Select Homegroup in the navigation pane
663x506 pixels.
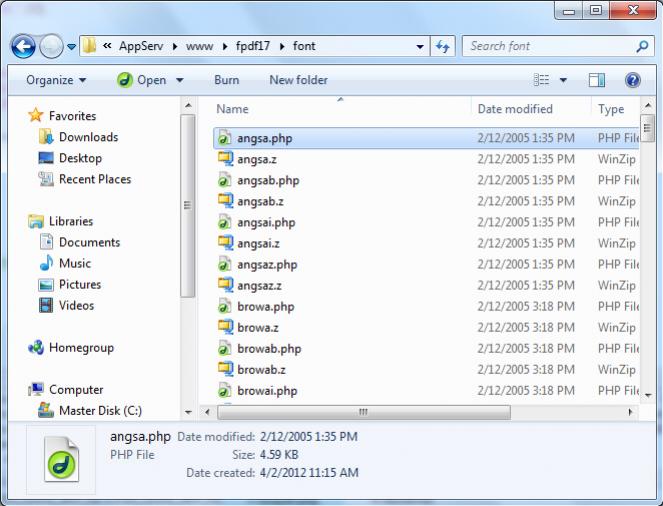(81, 347)
